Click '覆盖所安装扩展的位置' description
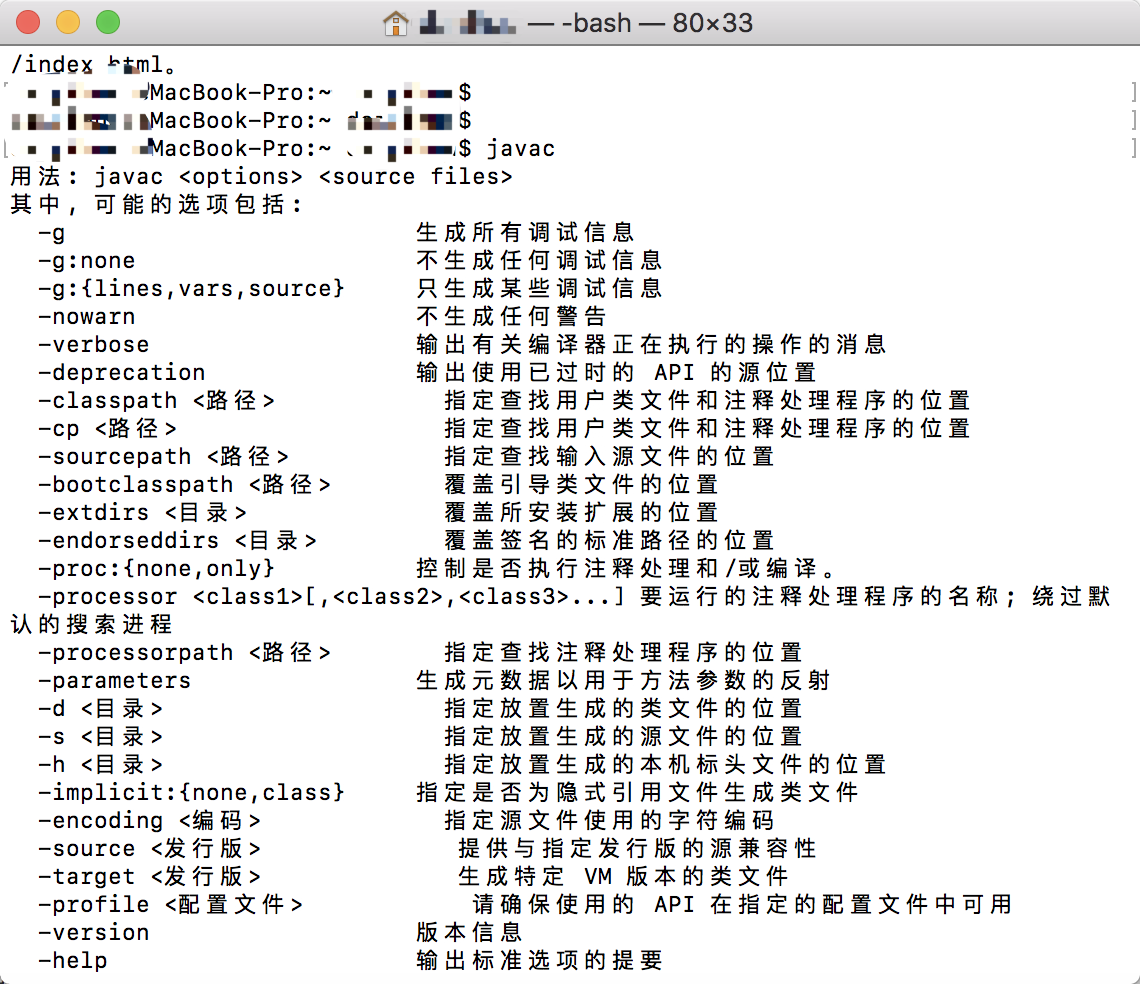Screen dimensions: 1140x984 pyautogui.click(x=581, y=513)
